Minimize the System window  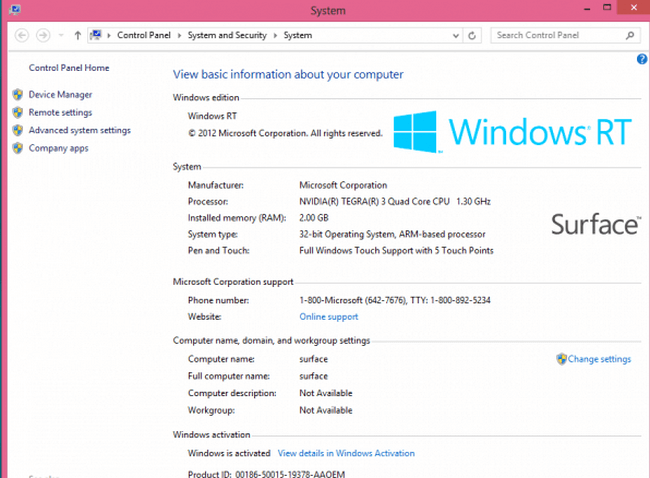click(587, 9)
